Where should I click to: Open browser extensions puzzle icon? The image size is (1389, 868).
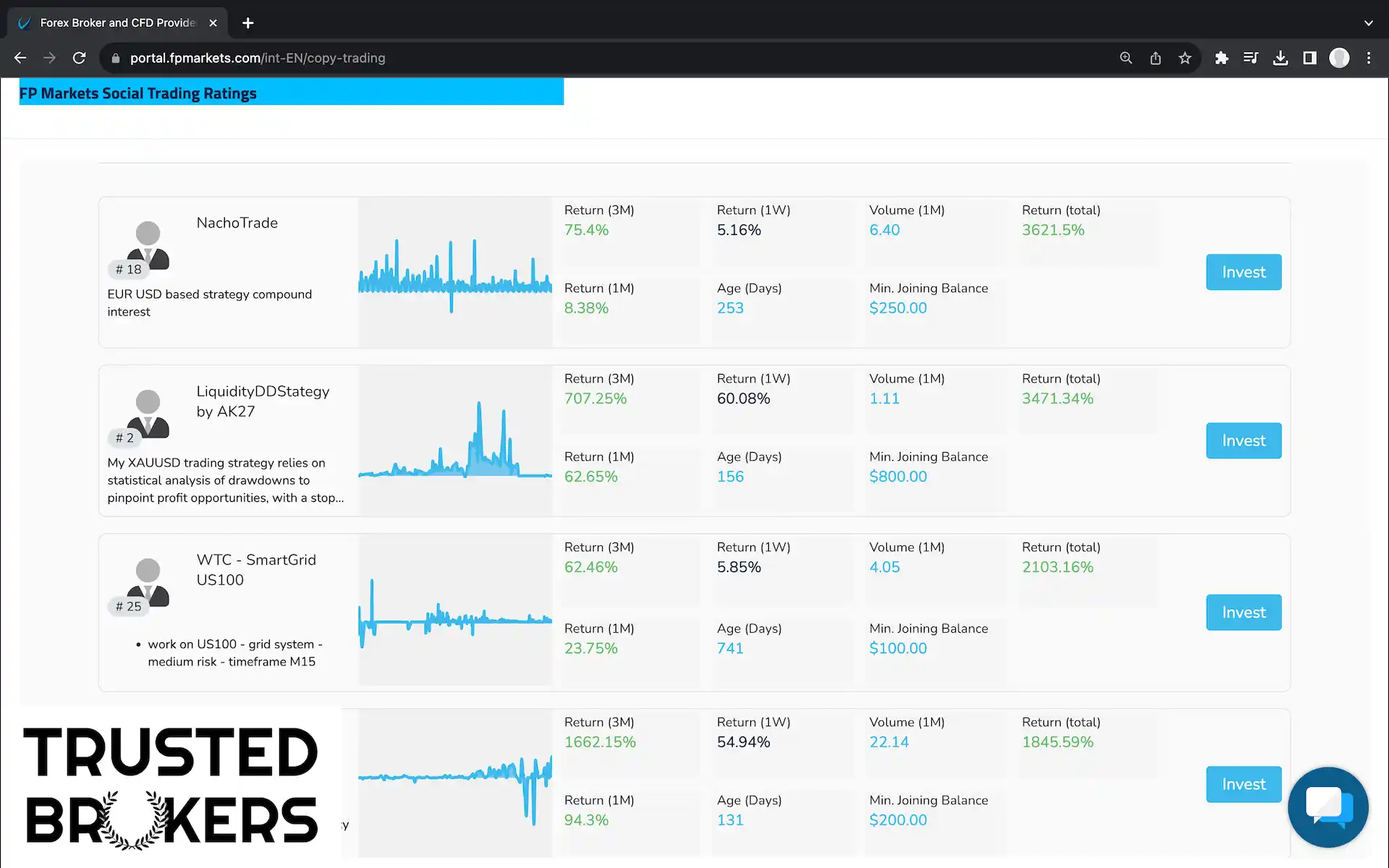click(x=1221, y=58)
